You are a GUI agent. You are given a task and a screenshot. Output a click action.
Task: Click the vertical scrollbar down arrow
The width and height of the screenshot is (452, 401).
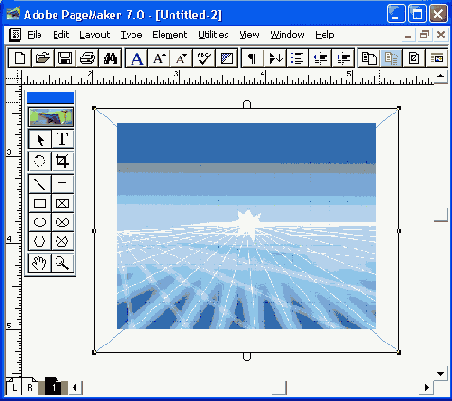click(440, 374)
